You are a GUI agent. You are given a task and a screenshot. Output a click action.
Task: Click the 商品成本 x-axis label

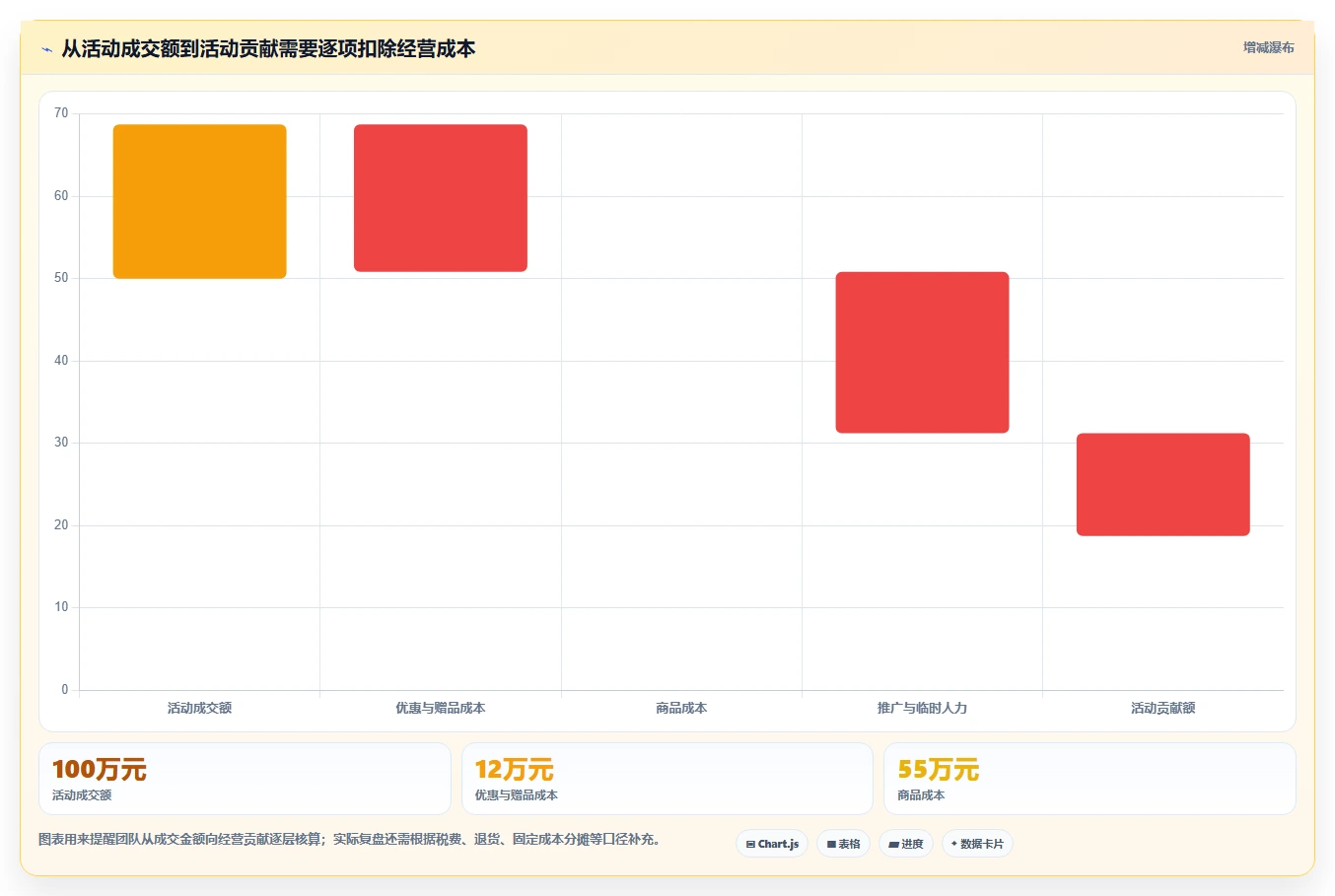[x=681, y=708]
